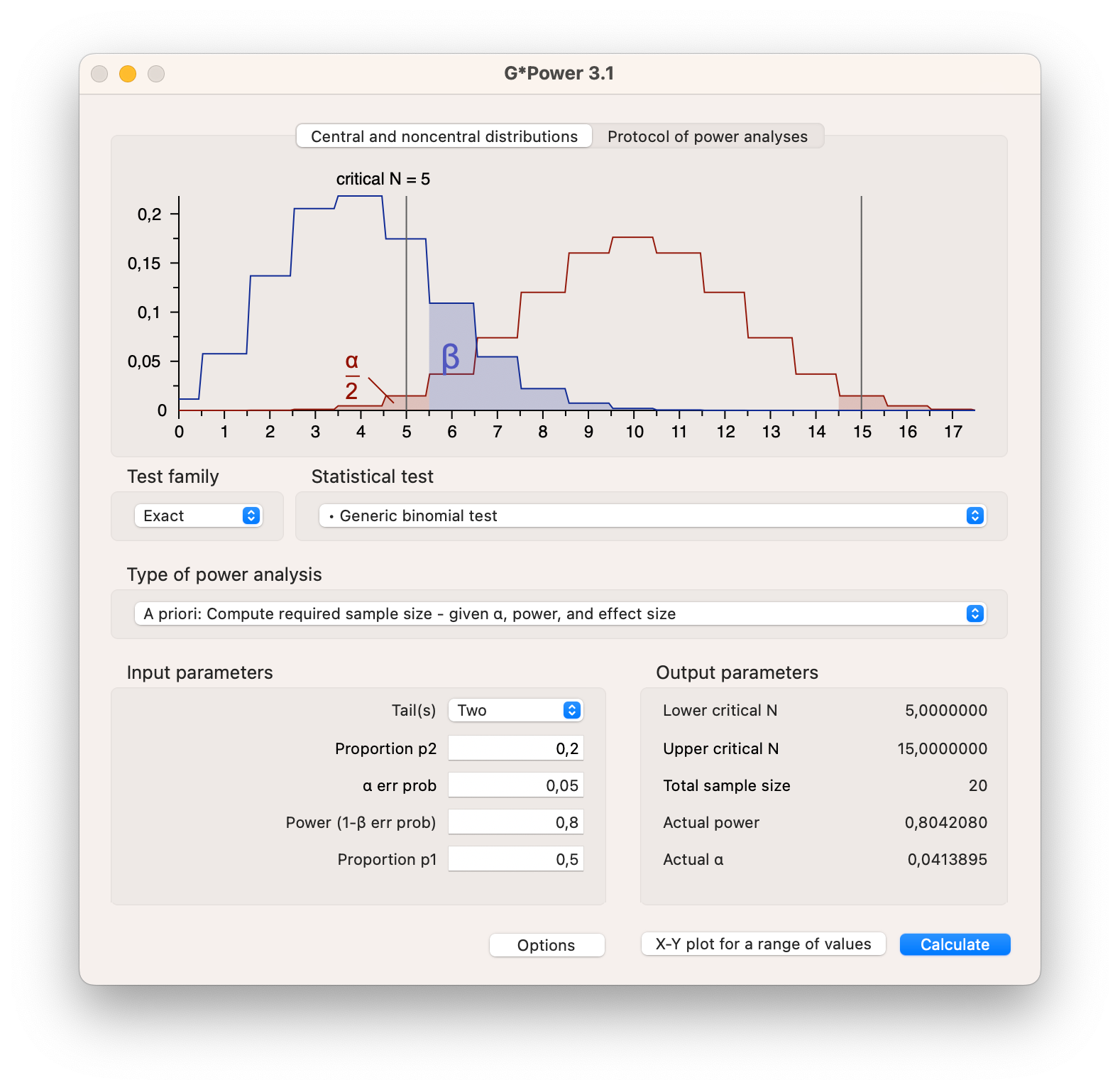Select the Actual α value 0,0413895

947,859
